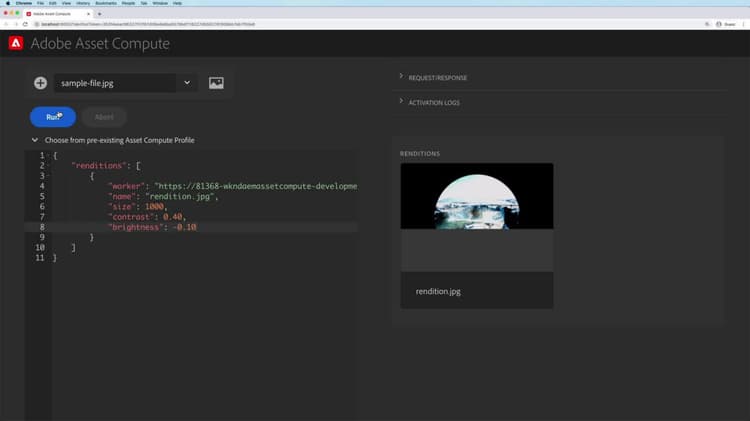Click the Adobe logo in the header
The width and height of the screenshot is (750, 421).
[x=16, y=43]
